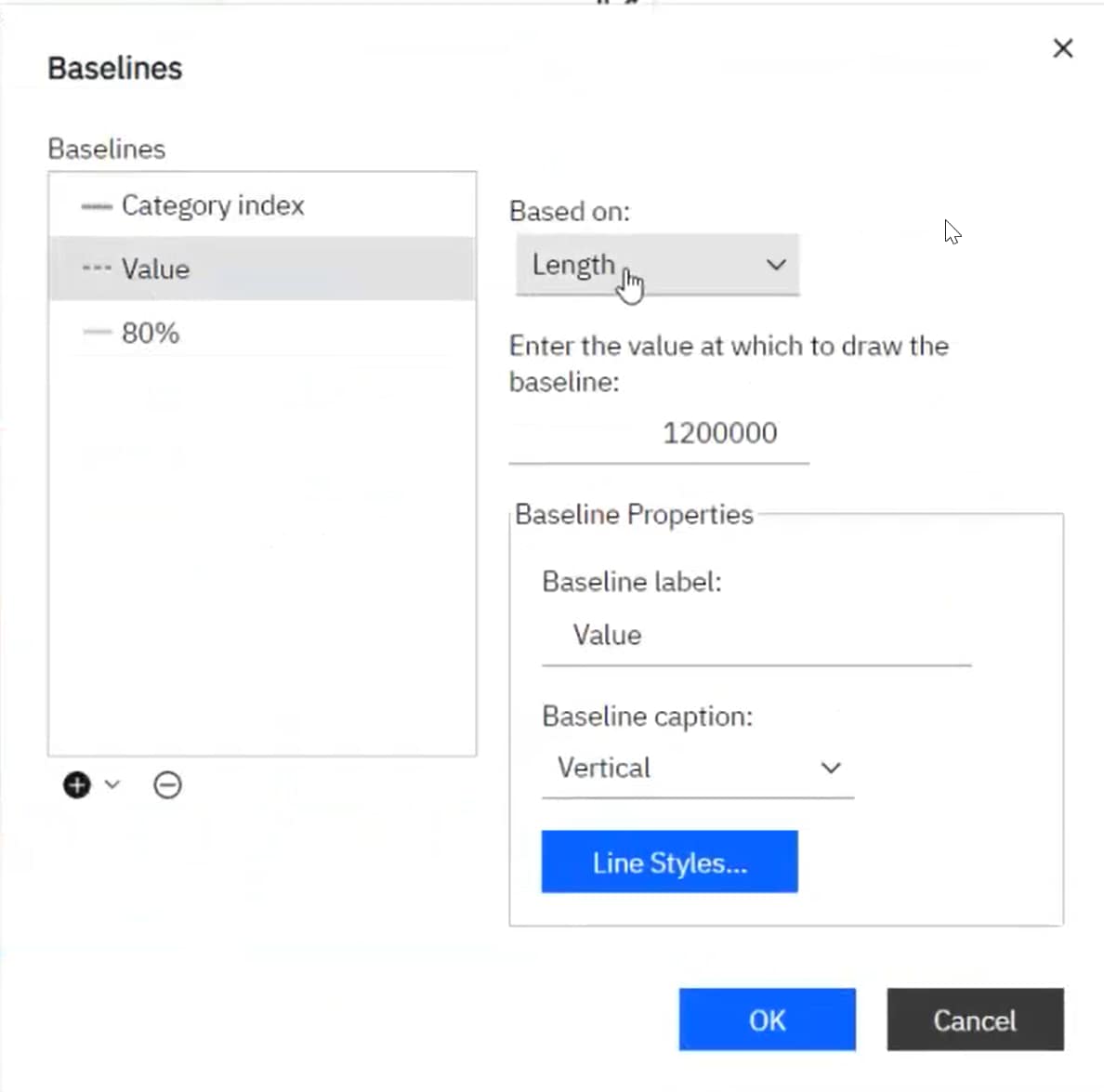Click the chevron arrow on the Vertical combo box
This screenshot has height=1092, width=1104.
coord(831,769)
